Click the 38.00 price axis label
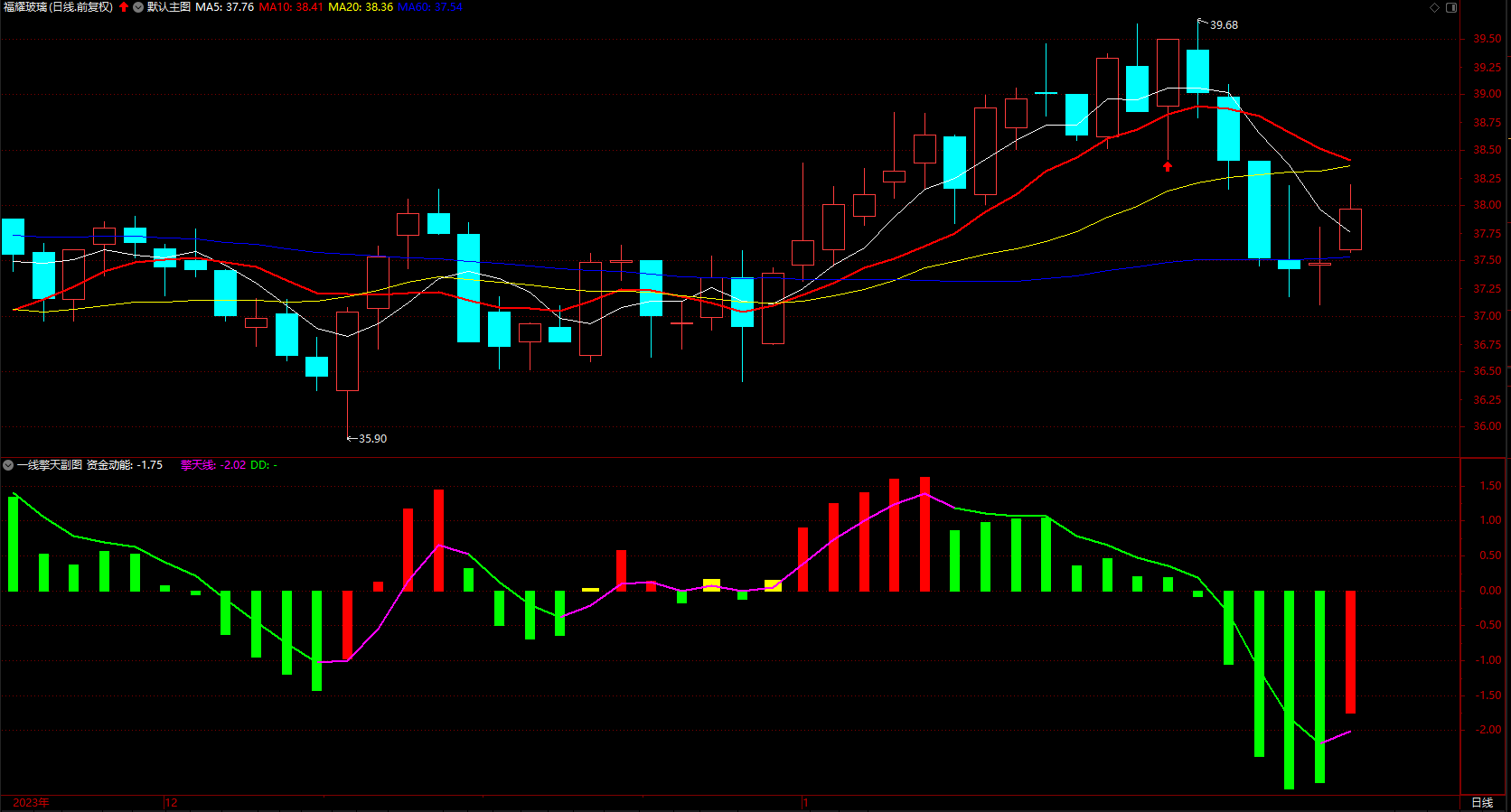Viewport: 1511px width, 812px height. (1488, 205)
